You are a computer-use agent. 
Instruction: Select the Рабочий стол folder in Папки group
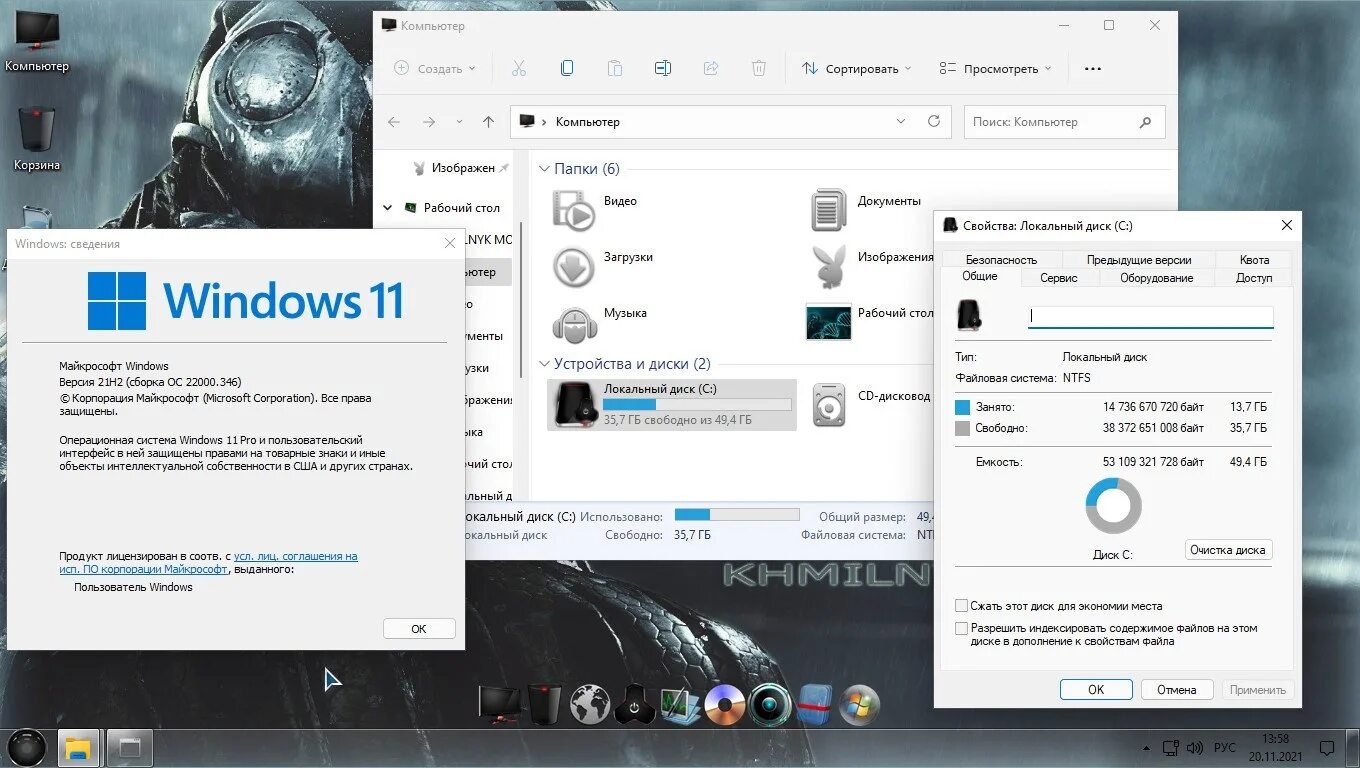pos(870,322)
